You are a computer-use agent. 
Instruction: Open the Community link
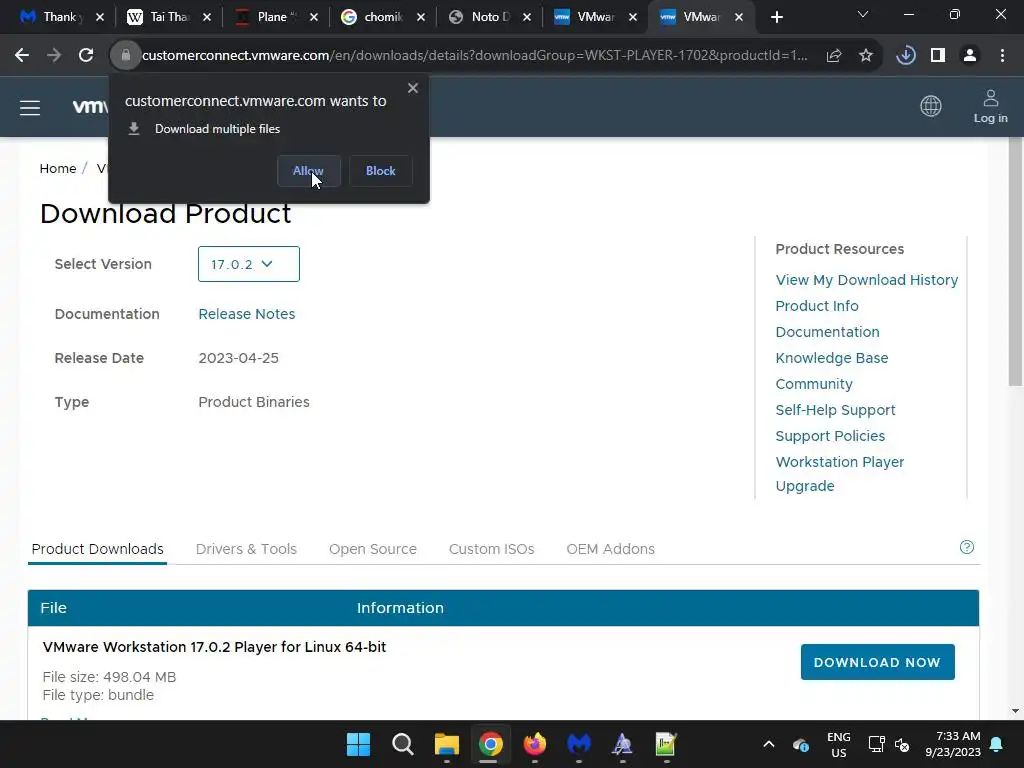click(x=814, y=384)
